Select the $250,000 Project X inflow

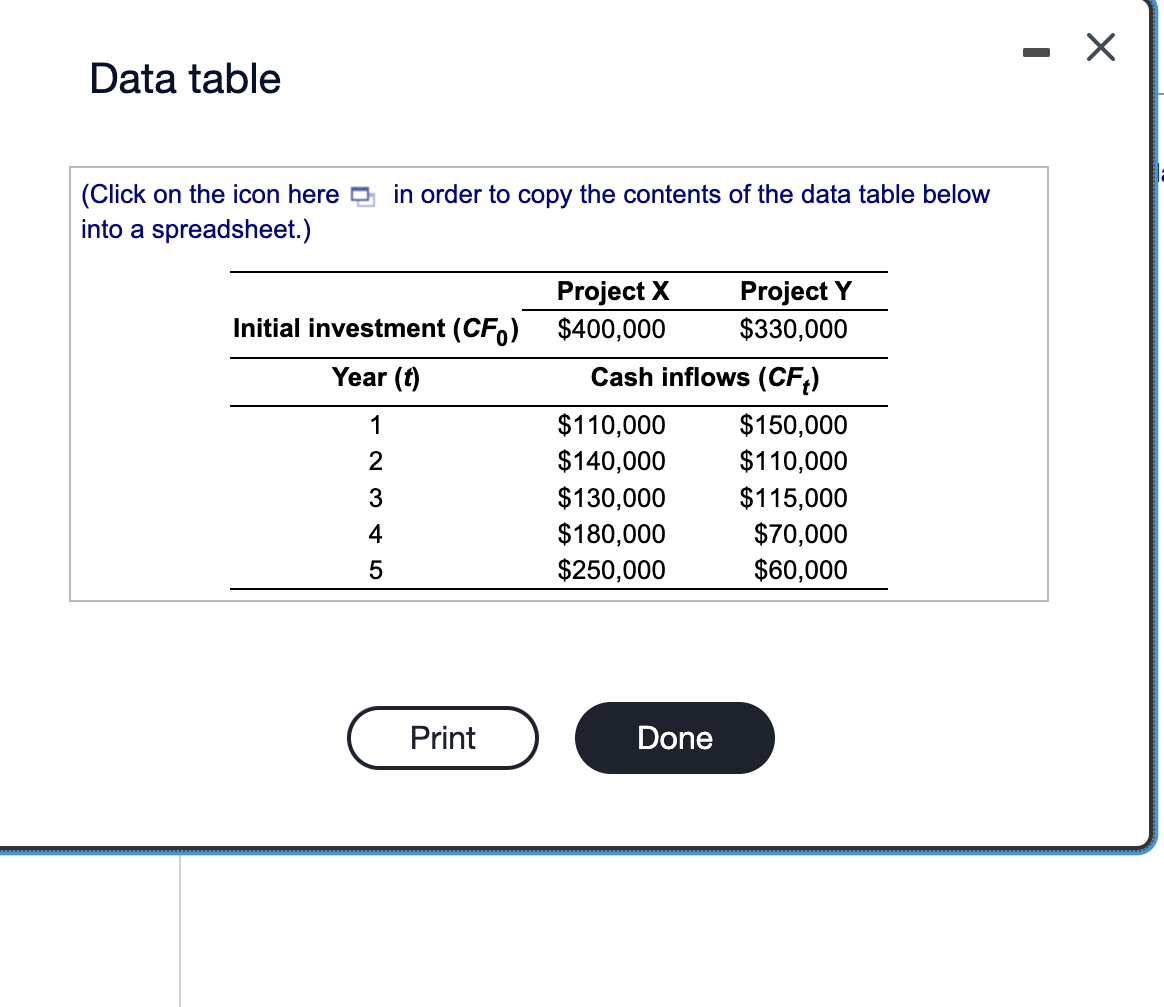pos(611,570)
